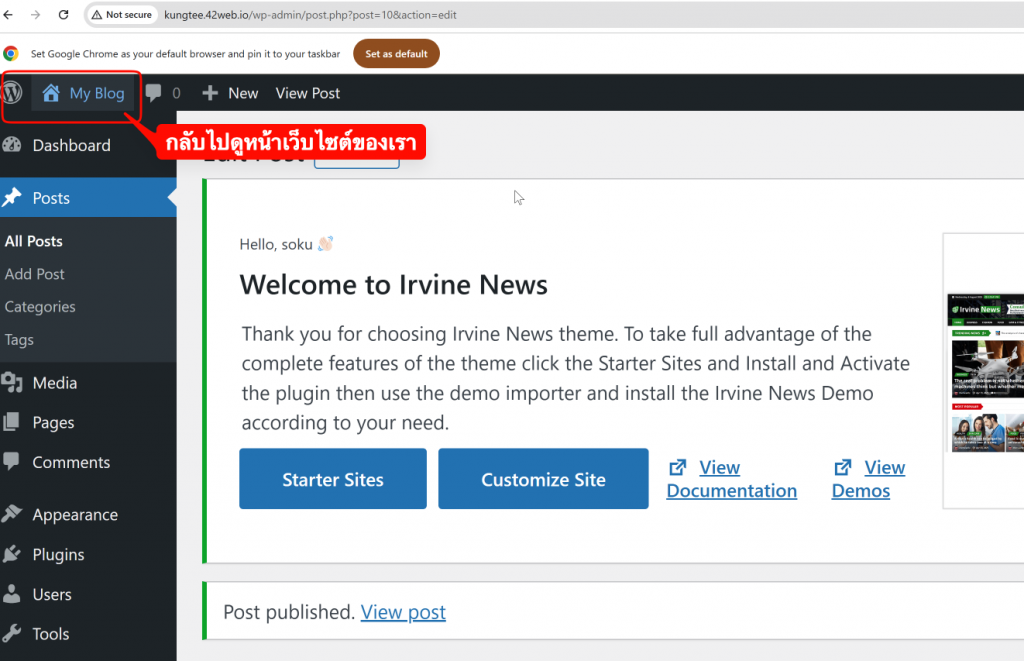The width and height of the screenshot is (1024, 661).
Task: Click the Set as default button
Action: click(396, 54)
